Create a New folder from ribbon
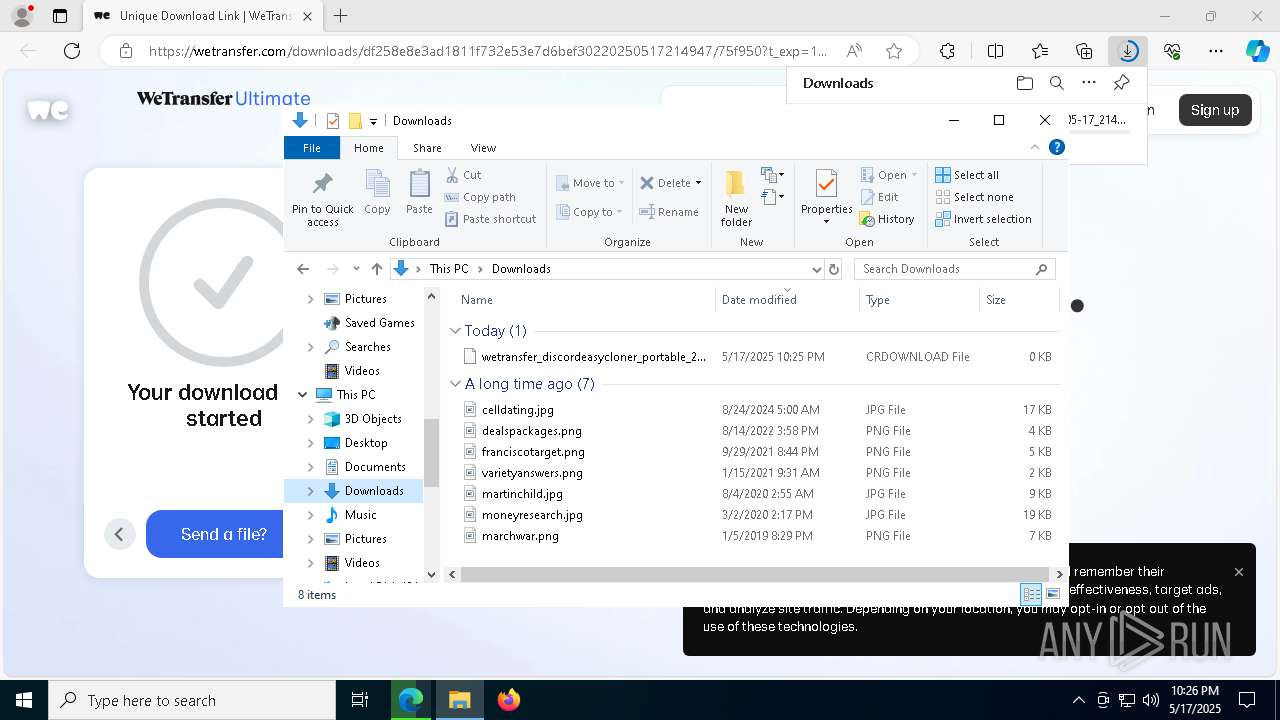Image resolution: width=1280 pixels, height=720 pixels. point(736,198)
